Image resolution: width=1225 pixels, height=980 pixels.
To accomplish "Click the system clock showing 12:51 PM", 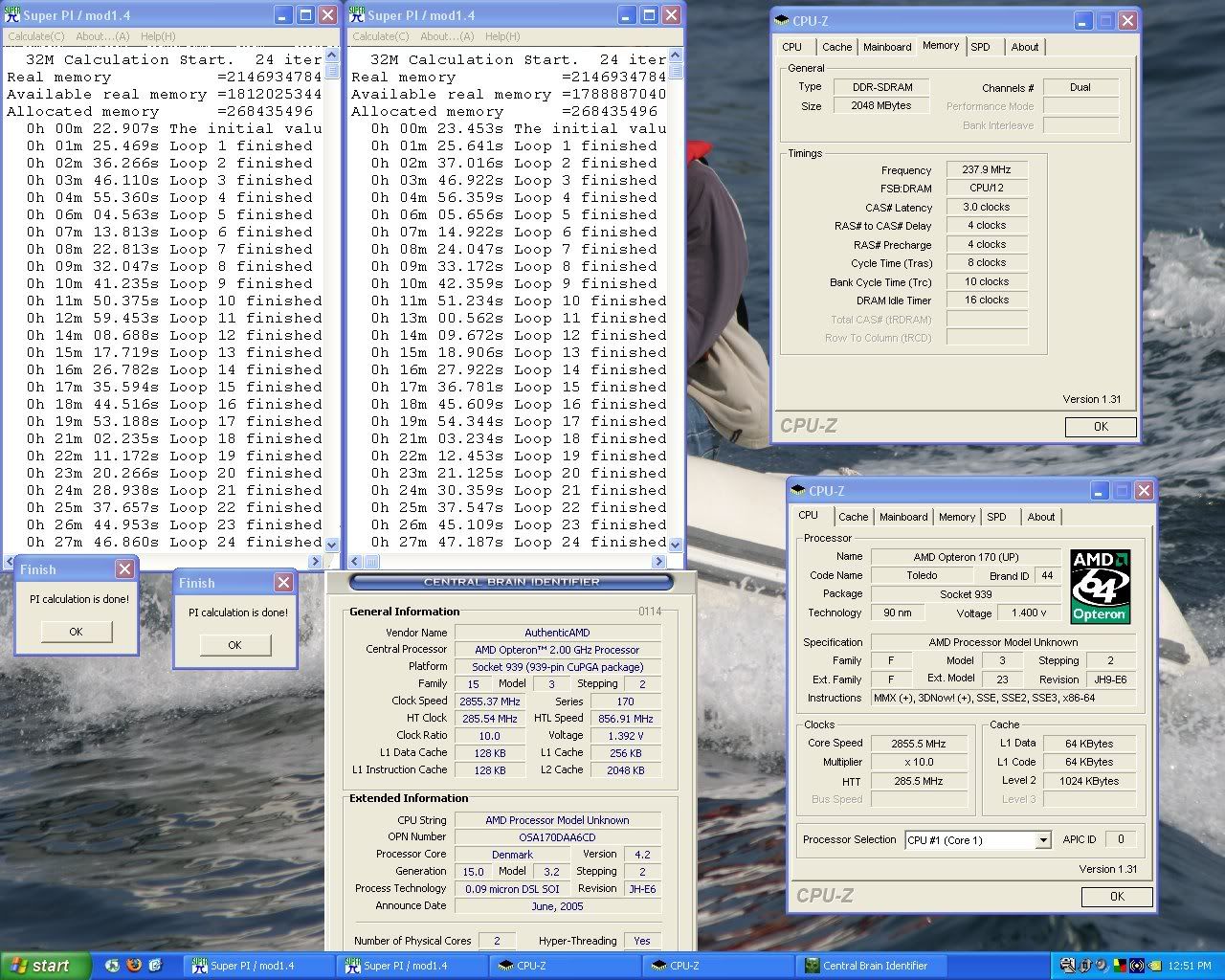I will click(x=1192, y=967).
